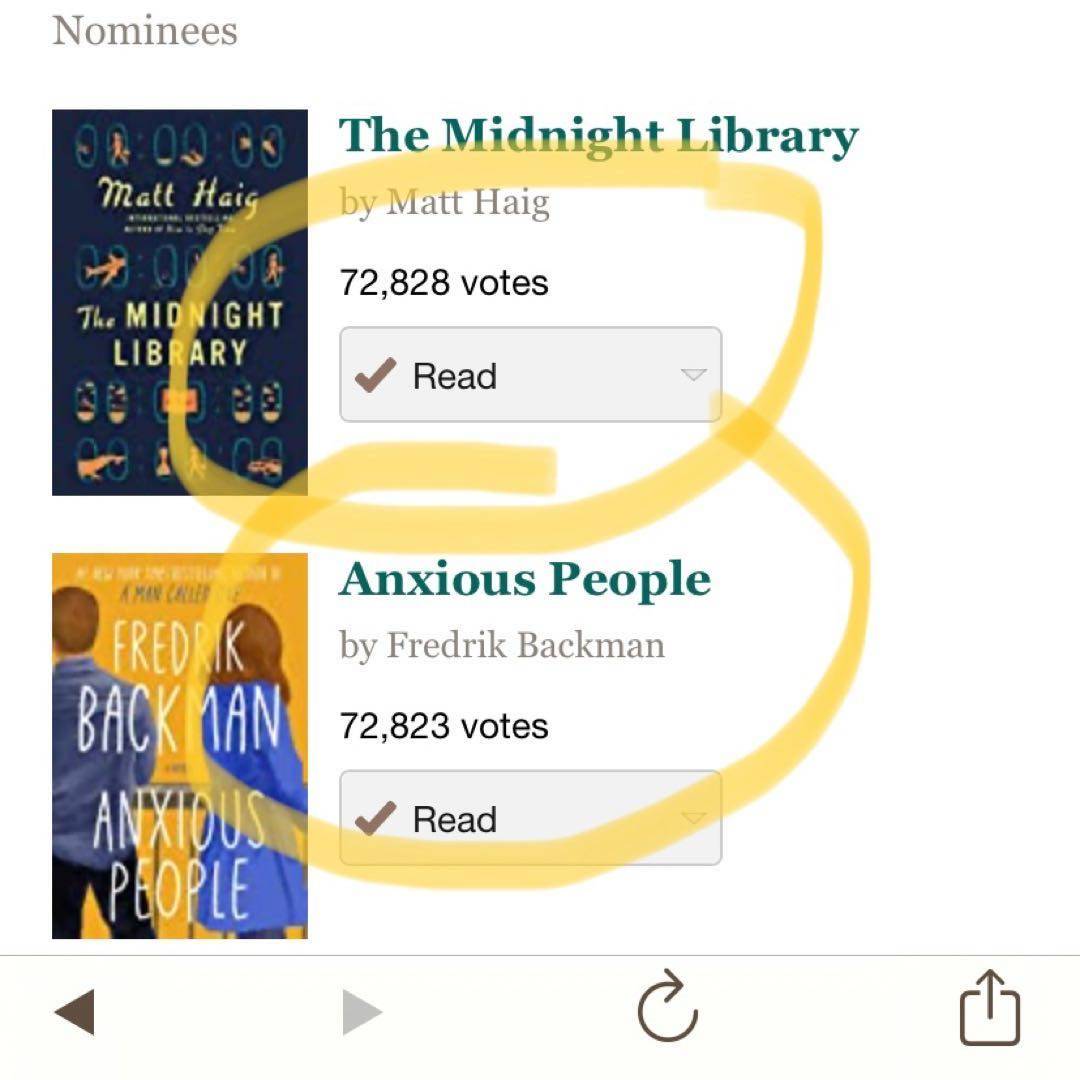The width and height of the screenshot is (1080, 1080).
Task: Click the "Read" label under Anxious People
Action: pos(455,820)
